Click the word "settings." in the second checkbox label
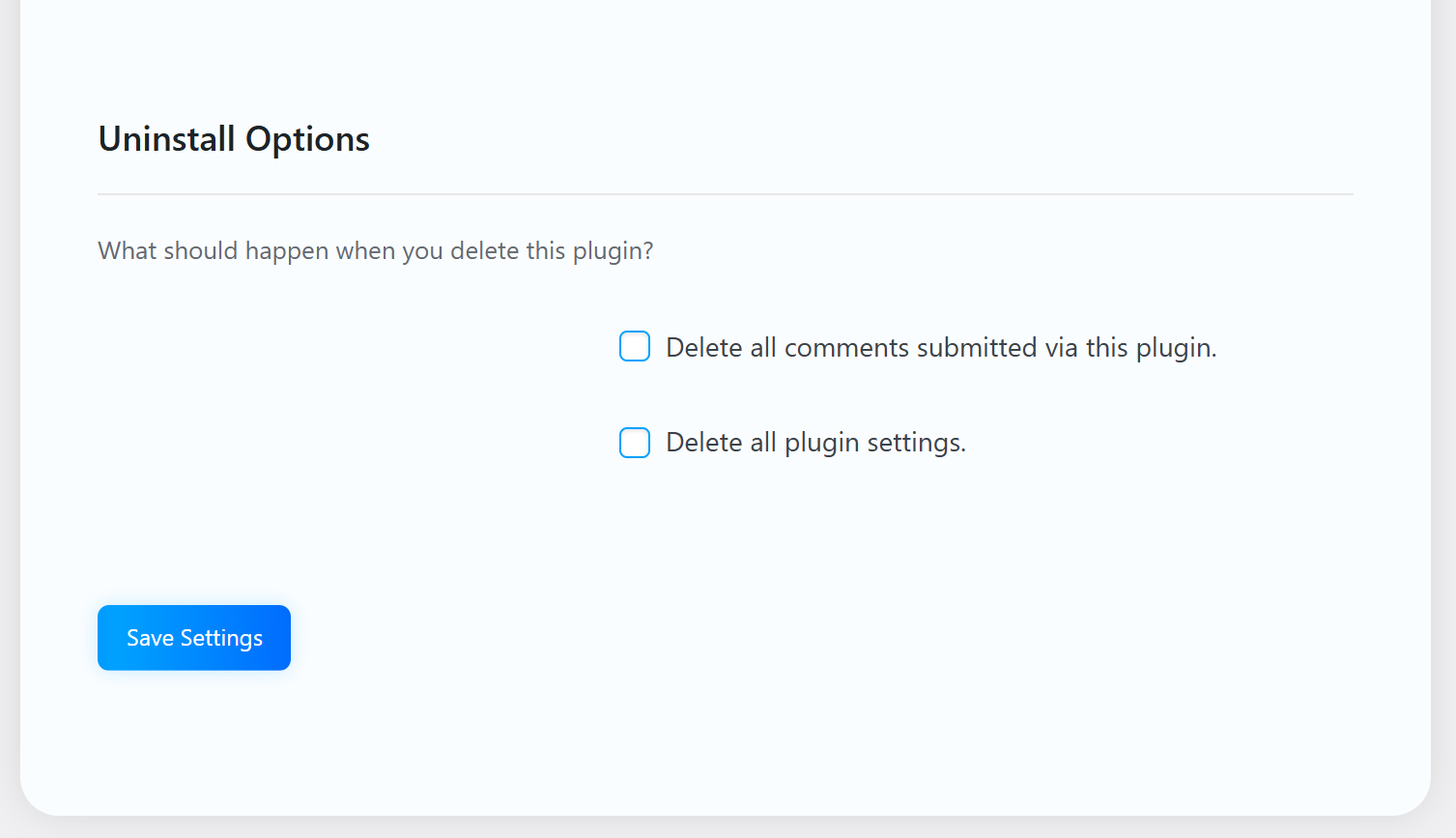 pyautogui.click(x=916, y=443)
